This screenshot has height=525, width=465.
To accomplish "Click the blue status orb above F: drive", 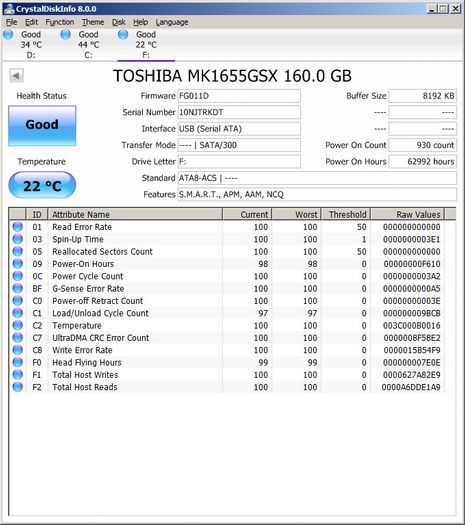I will click(123, 34).
